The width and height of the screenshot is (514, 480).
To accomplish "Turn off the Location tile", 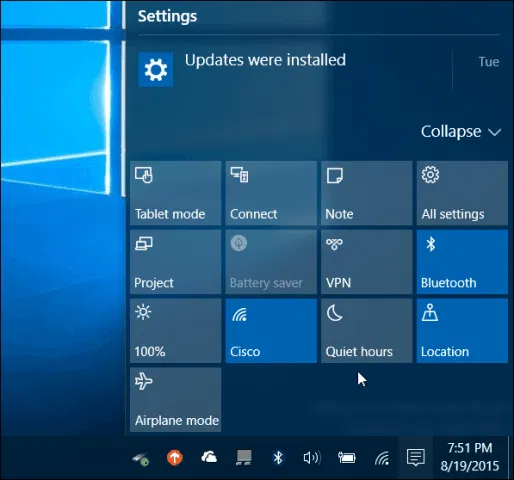I will [462, 331].
